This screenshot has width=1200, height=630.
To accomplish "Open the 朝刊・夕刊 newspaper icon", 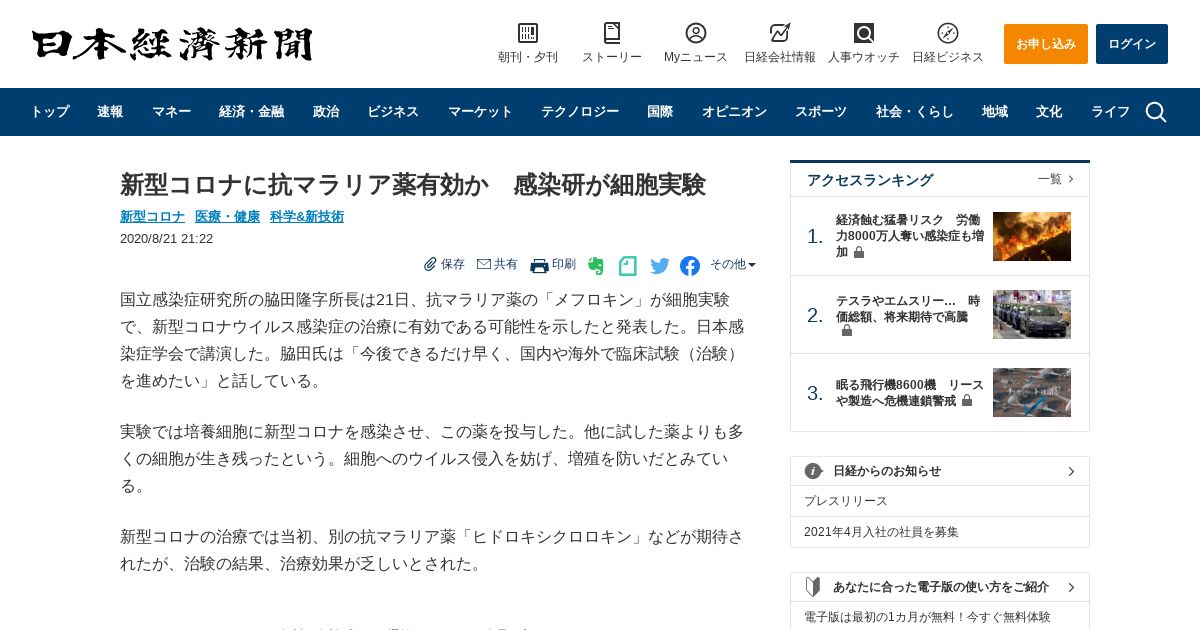I will (x=528, y=33).
